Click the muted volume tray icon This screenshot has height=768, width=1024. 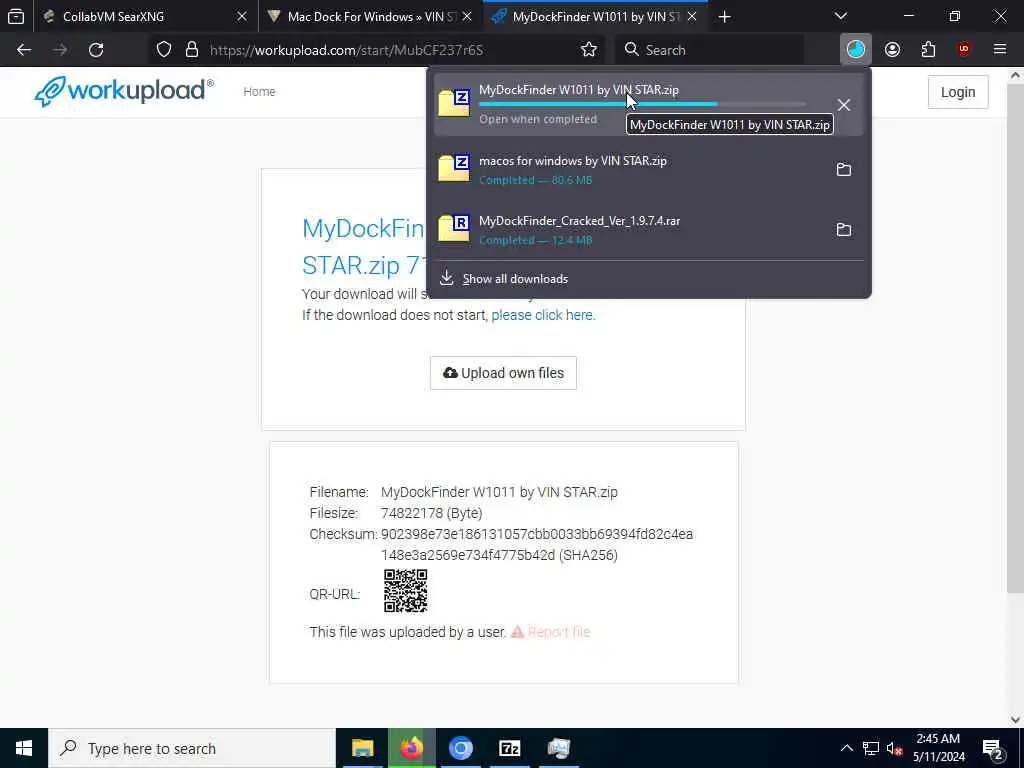pos(895,748)
